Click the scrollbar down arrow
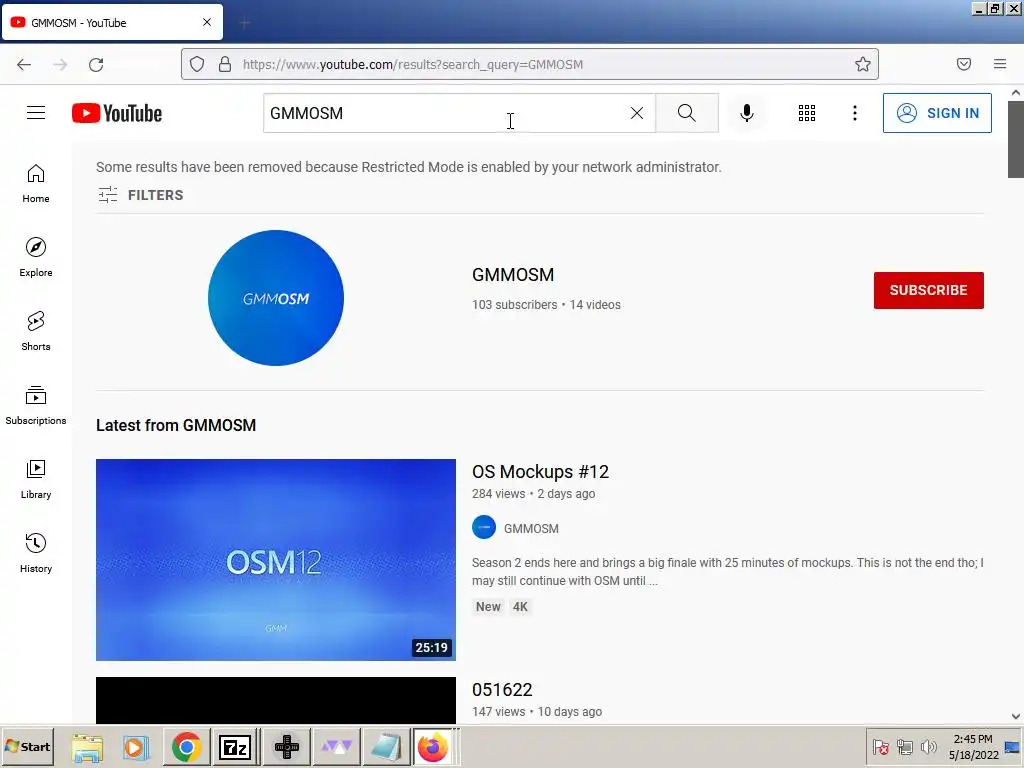 (1016, 716)
